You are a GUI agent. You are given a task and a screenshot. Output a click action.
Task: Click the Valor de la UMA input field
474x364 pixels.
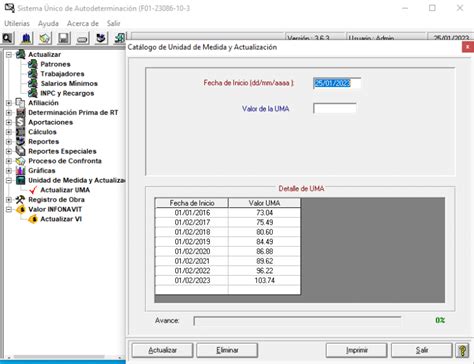coord(335,108)
